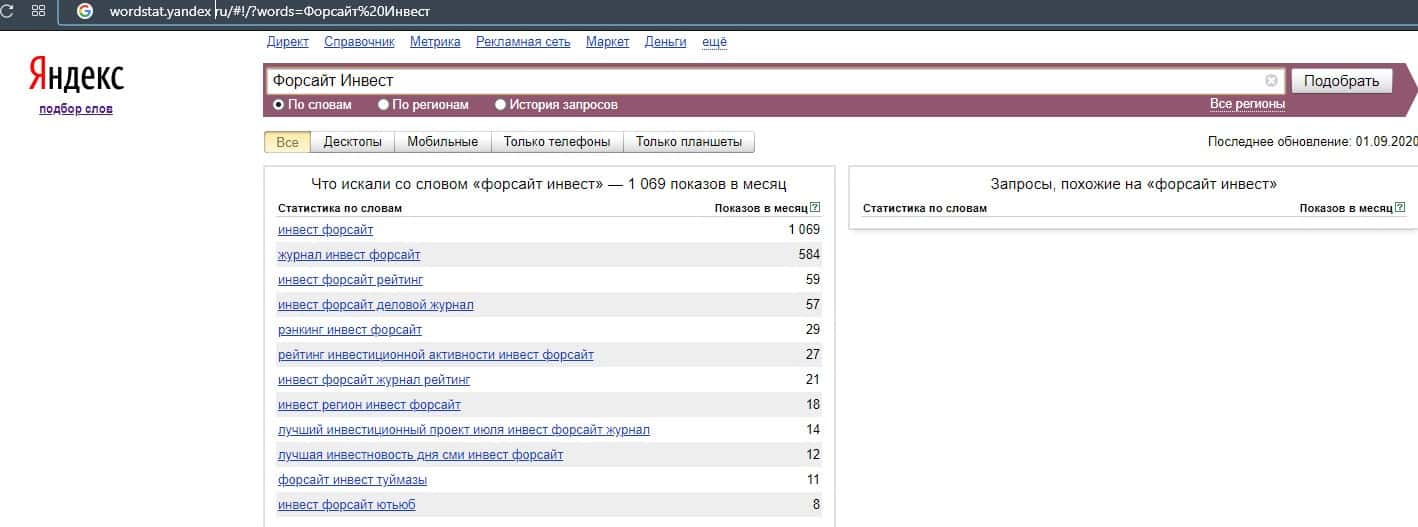1418x527 pixels.
Task: Switch to the 'Десктопы' tab
Action: tap(352, 142)
